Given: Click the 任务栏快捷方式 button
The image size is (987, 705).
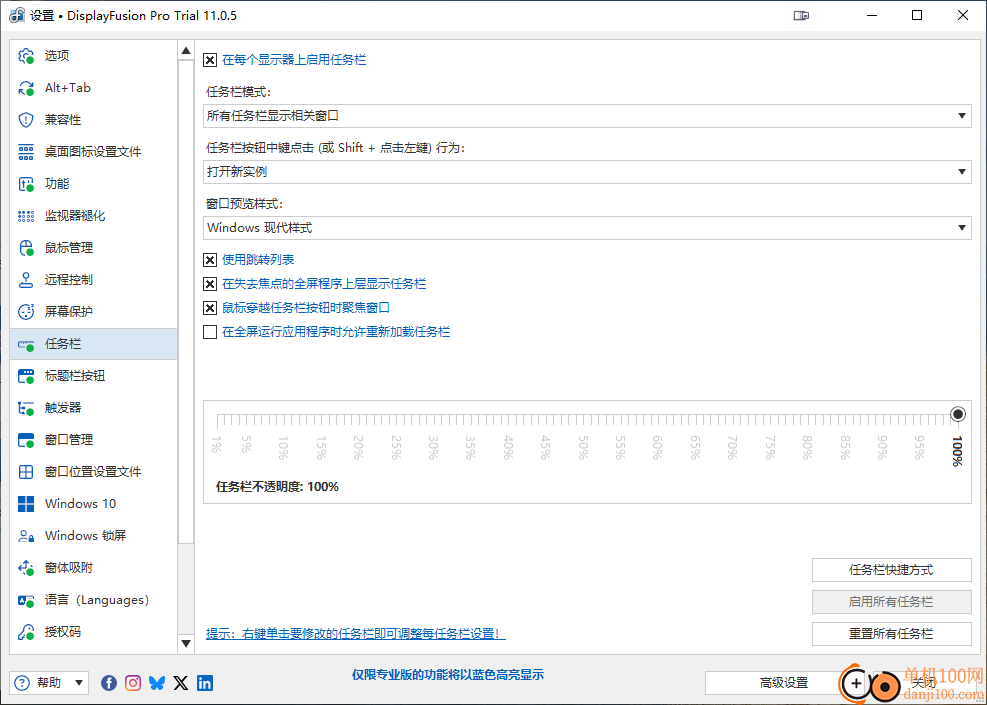Looking at the screenshot, I should 891,570.
